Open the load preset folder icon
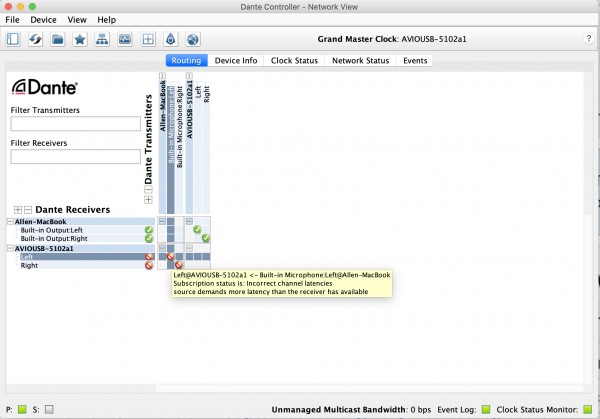The image size is (600, 419). tap(58, 39)
